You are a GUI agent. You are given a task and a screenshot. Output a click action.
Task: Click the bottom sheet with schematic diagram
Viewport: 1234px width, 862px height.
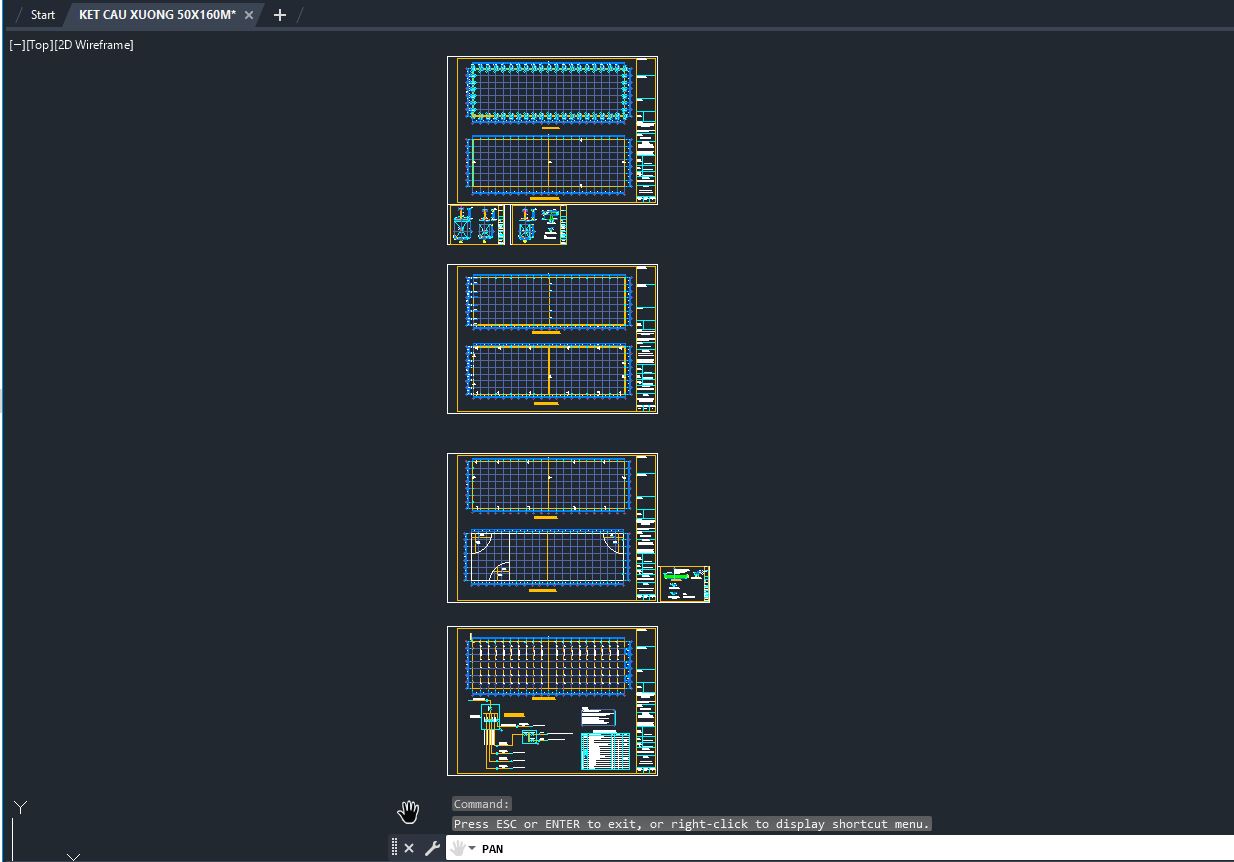click(552, 701)
